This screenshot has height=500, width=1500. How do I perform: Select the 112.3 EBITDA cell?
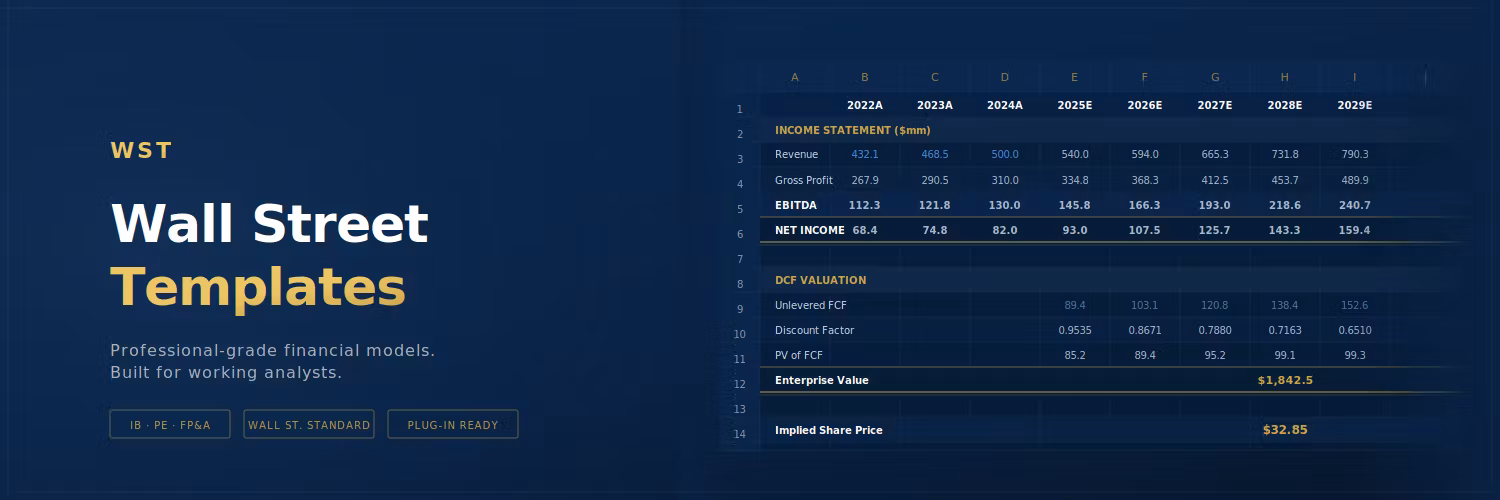pyautogui.click(x=865, y=205)
